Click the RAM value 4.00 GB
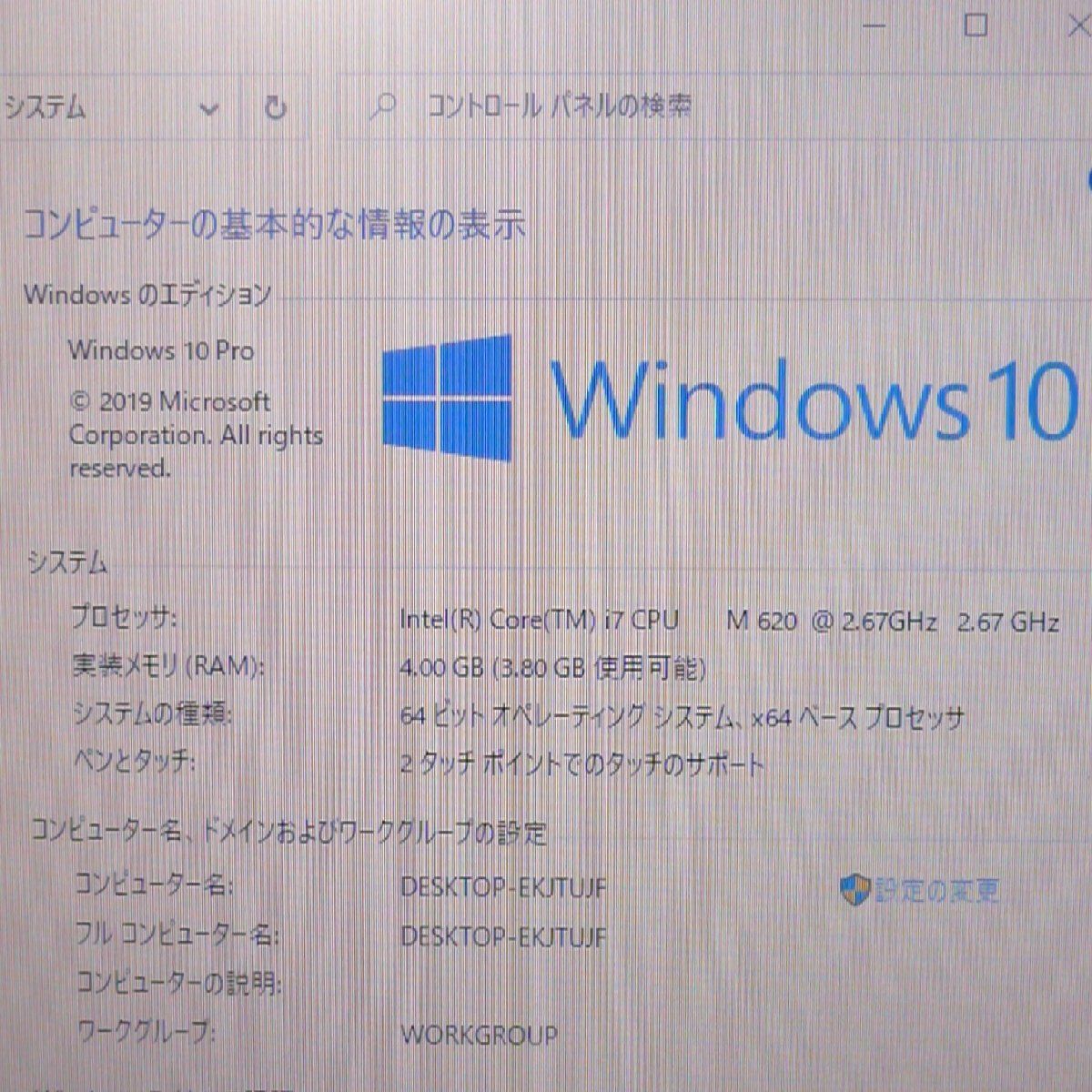This screenshot has width=1092, height=1092. pyautogui.click(x=552, y=669)
